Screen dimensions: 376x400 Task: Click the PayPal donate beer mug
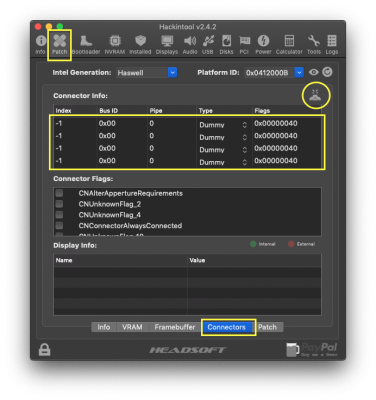point(292,350)
